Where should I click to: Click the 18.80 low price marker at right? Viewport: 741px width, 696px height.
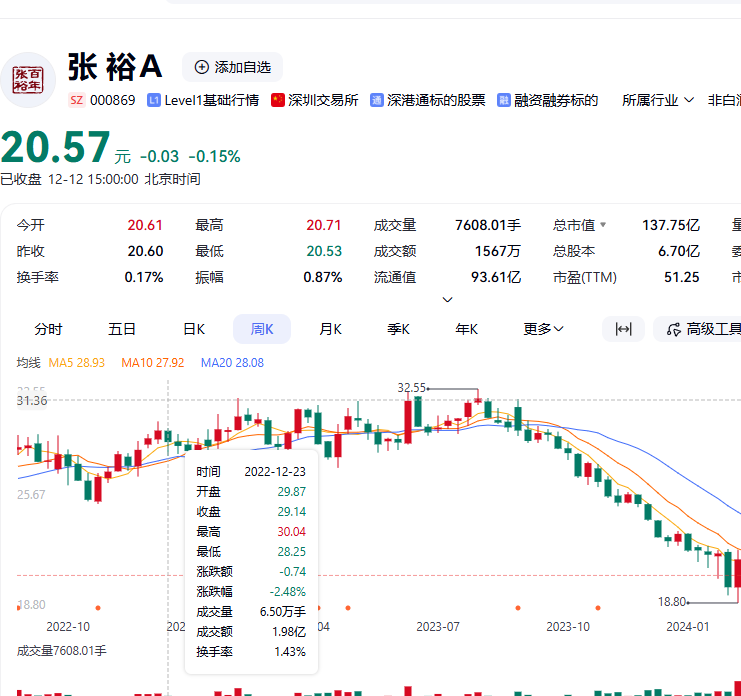click(x=672, y=602)
